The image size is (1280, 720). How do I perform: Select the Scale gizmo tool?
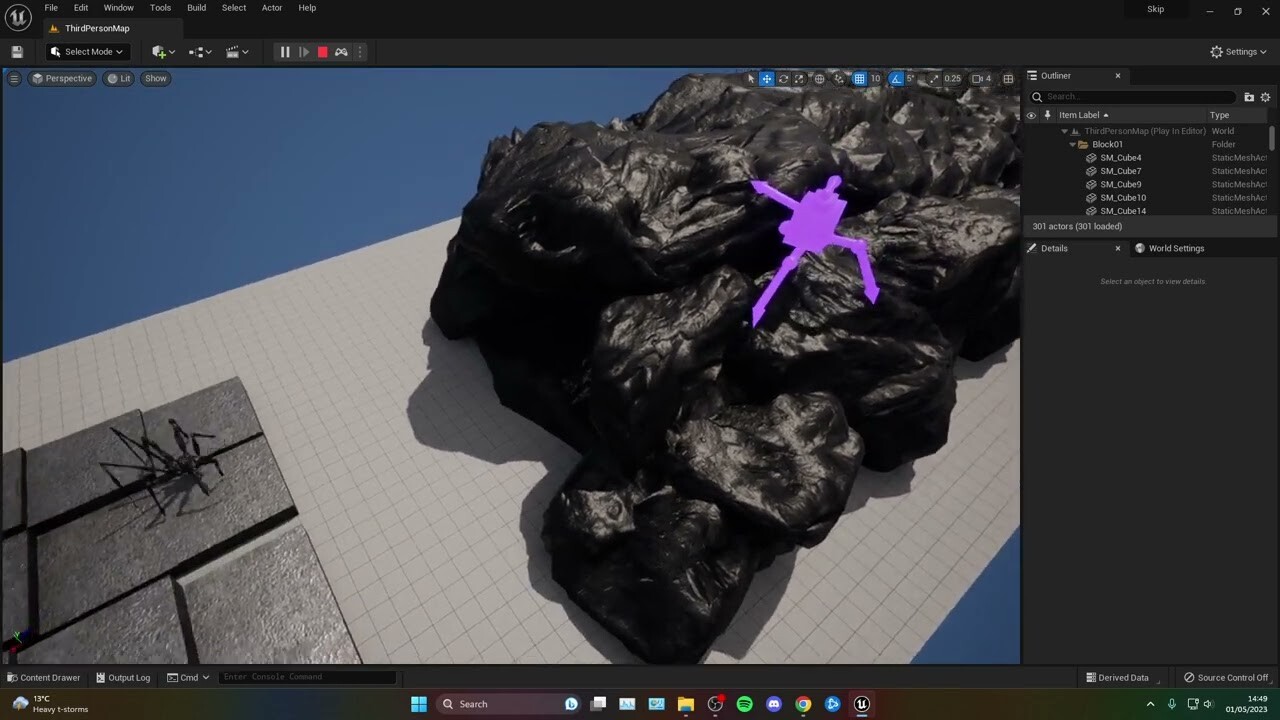point(800,78)
